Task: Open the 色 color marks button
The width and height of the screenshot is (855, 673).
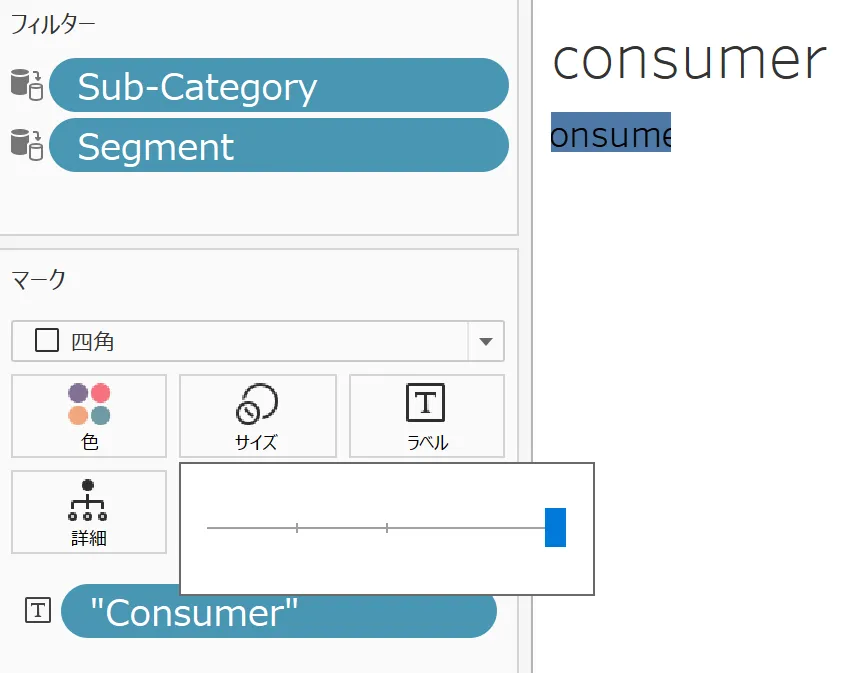Action: 89,415
